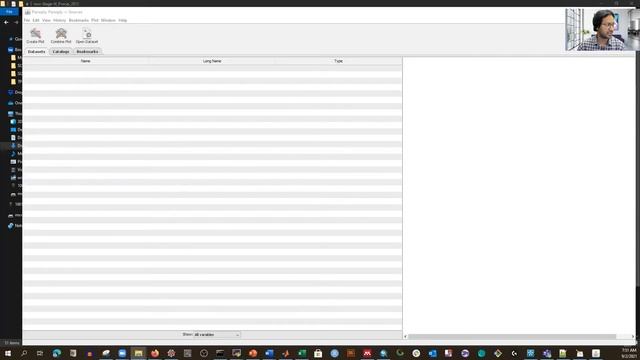The height and width of the screenshot is (360, 640).
Task: Open the Windows Start menu
Action: coord(8,353)
